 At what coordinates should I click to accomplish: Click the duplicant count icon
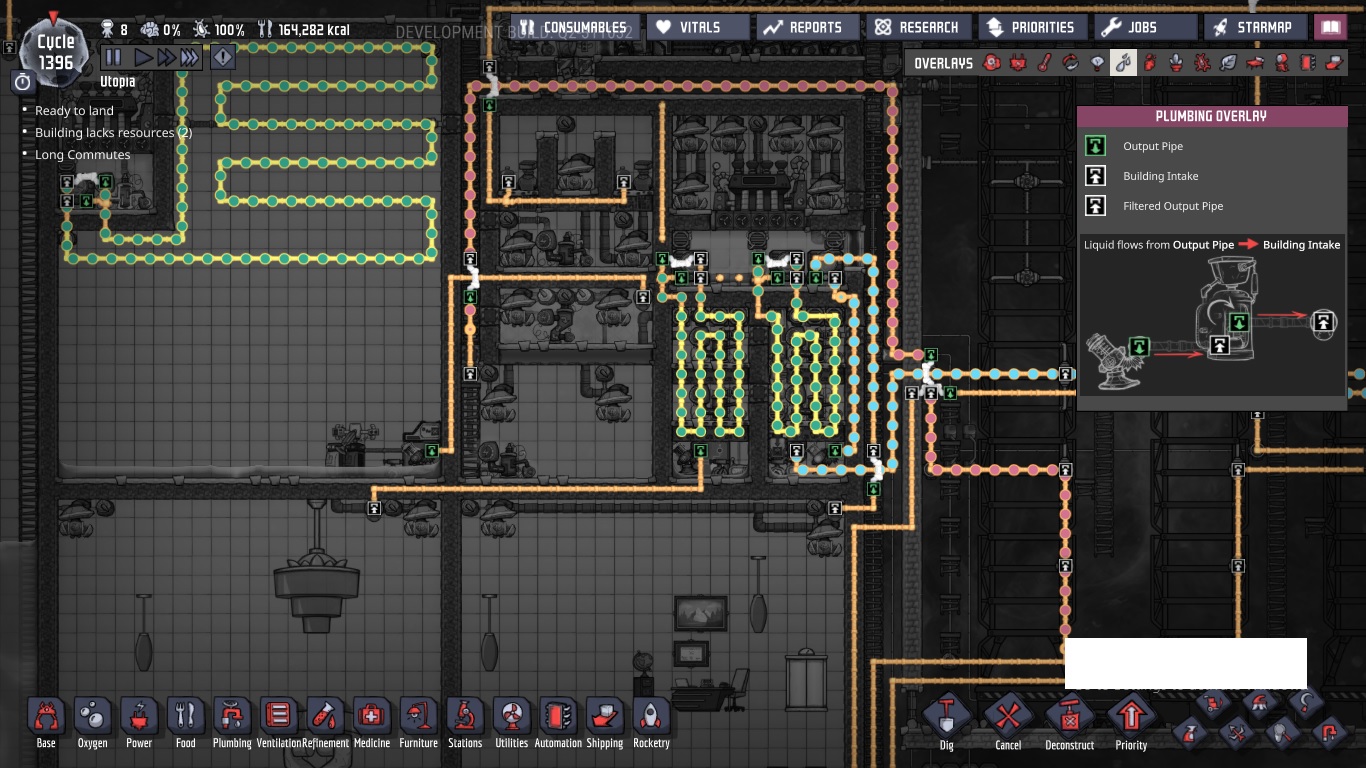(108, 30)
